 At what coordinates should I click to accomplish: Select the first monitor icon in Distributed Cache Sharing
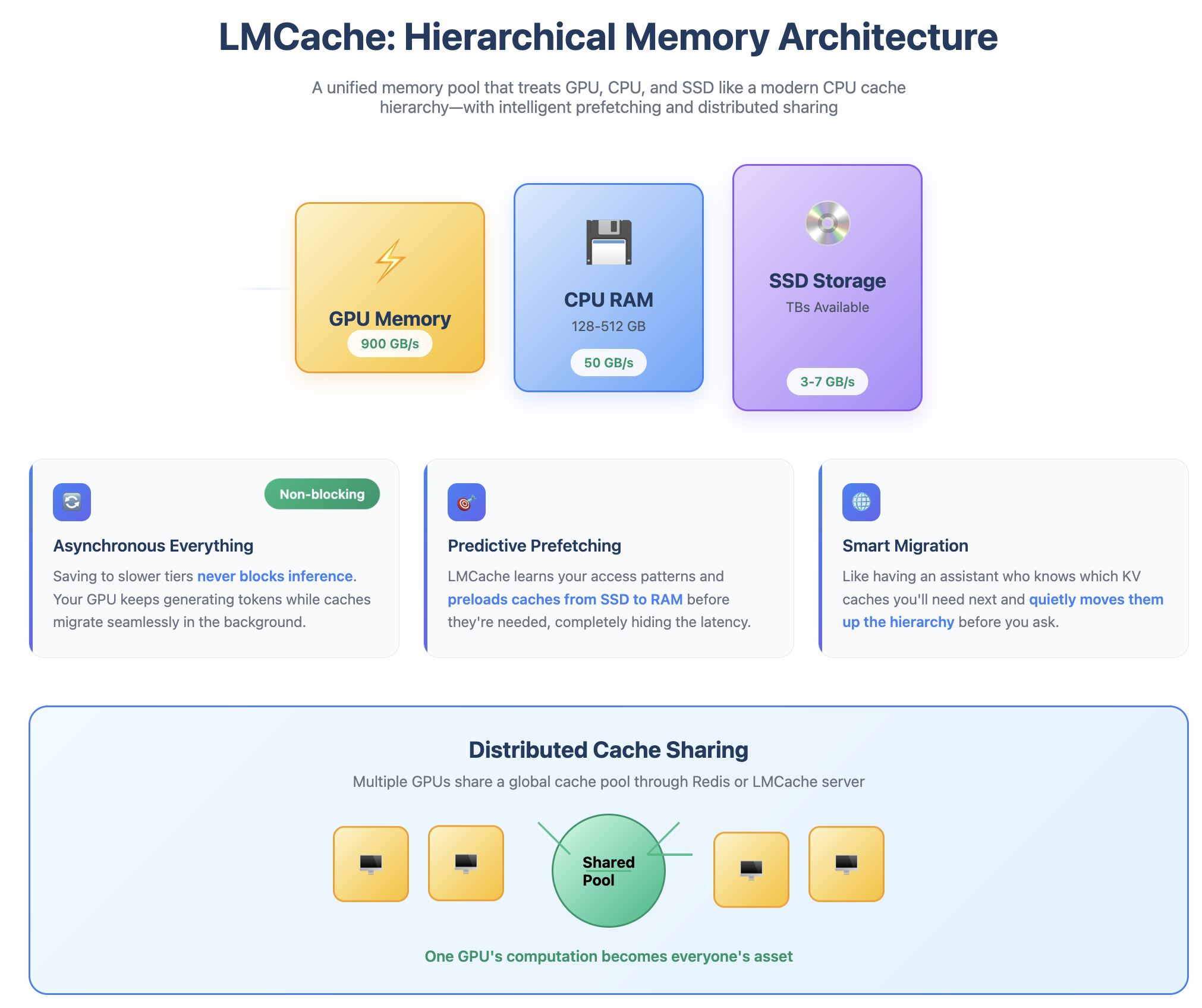pyautogui.click(x=370, y=865)
